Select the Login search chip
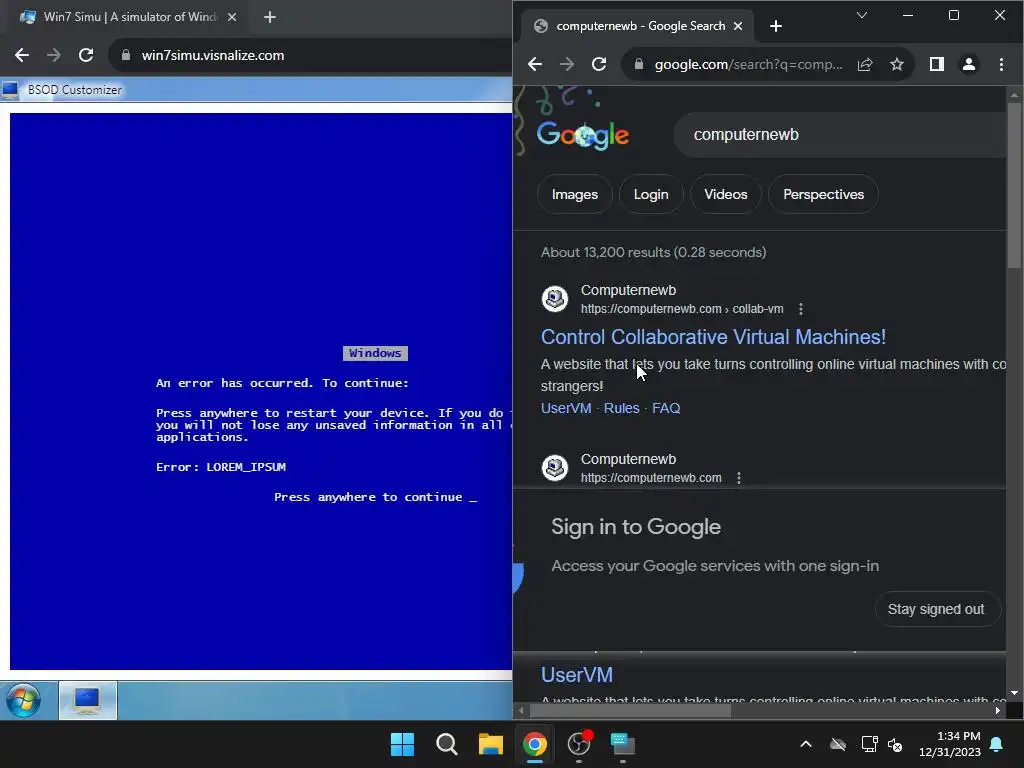 (x=651, y=194)
